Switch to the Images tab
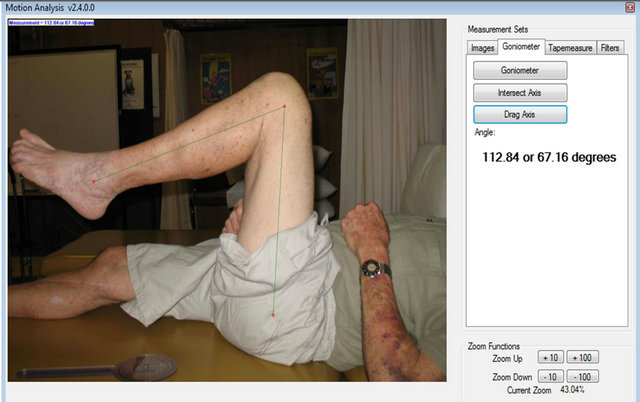The image size is (640, 402). (x=483, y=46)
